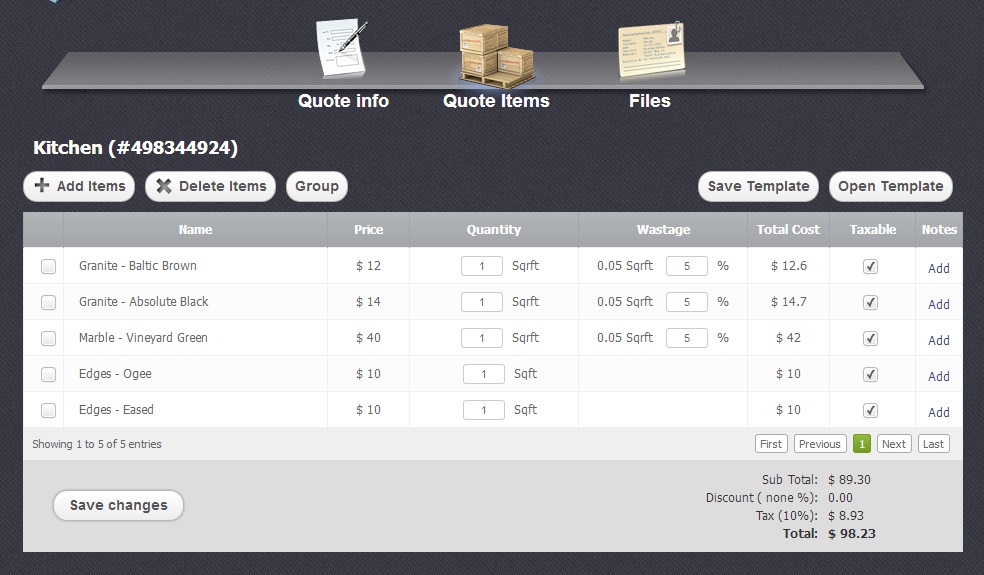984x575 pixels.
Task: Click Save Template button
Action: (758, 186)
